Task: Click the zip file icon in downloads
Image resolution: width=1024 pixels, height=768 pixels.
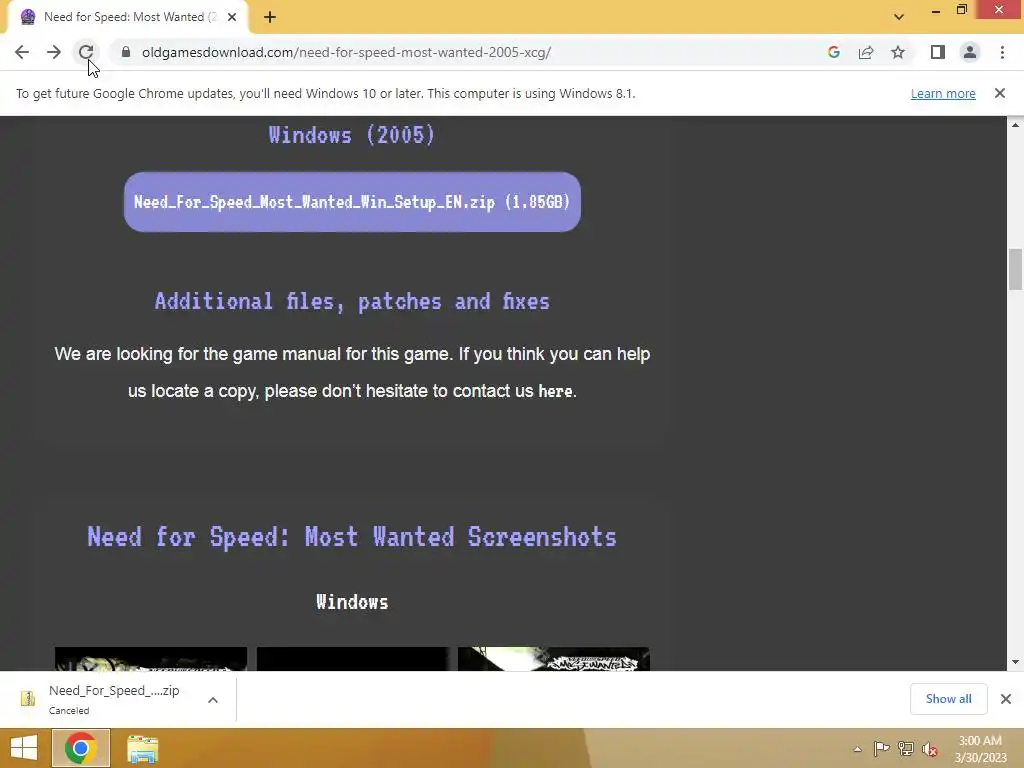Action: click(x=27, y=699)
